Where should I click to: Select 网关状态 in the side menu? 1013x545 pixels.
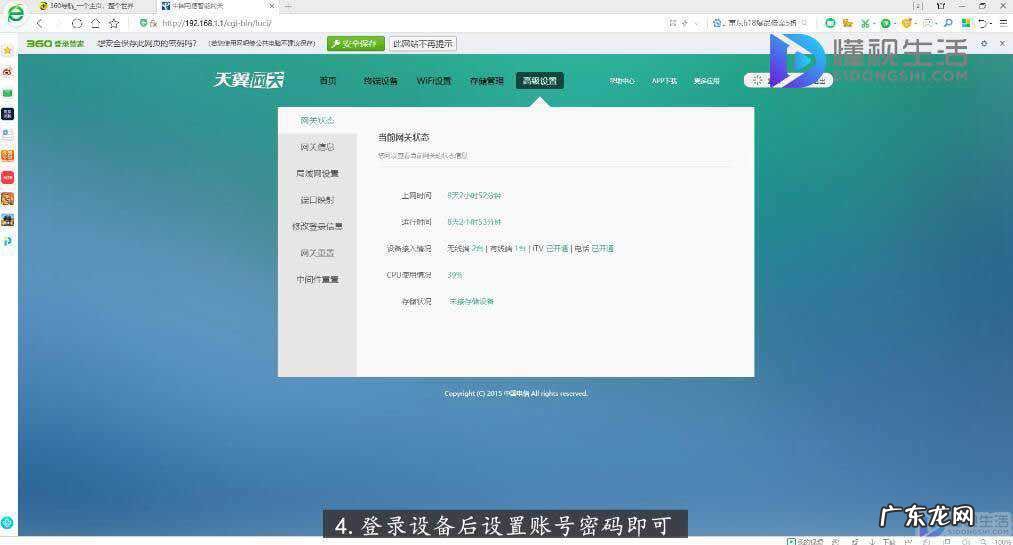click(317, 121)
